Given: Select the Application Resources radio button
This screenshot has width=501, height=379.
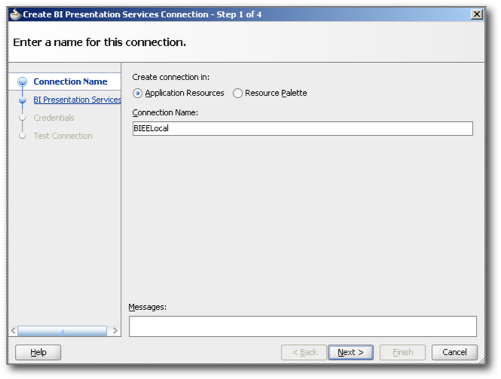Looking at the screenshot, I should pyautogui.click(x=137, y=93).
